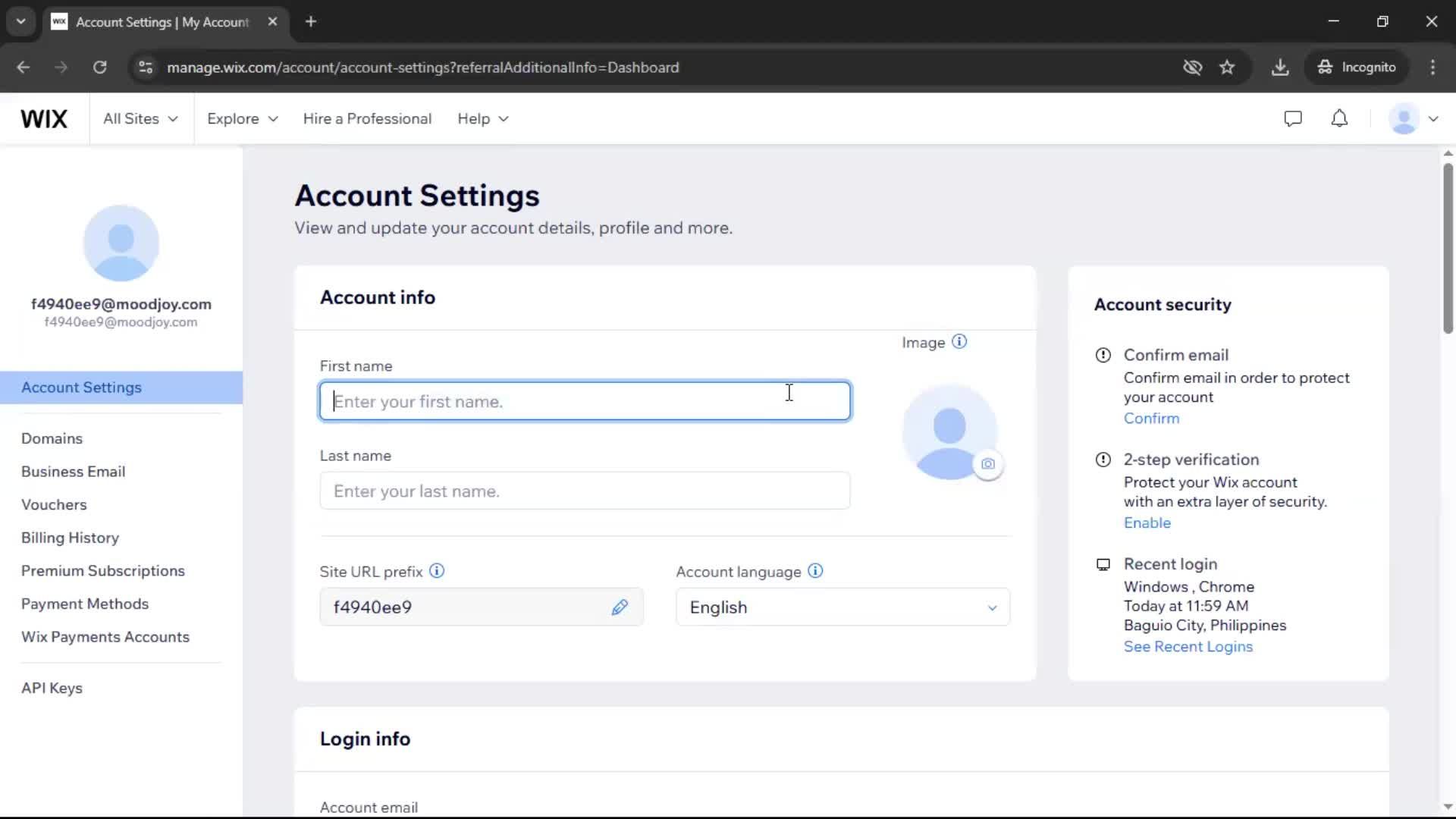Screen dimensions: 1456x819
Task: Open the Chrome three-dot menu
Action: pos(1432,67)
